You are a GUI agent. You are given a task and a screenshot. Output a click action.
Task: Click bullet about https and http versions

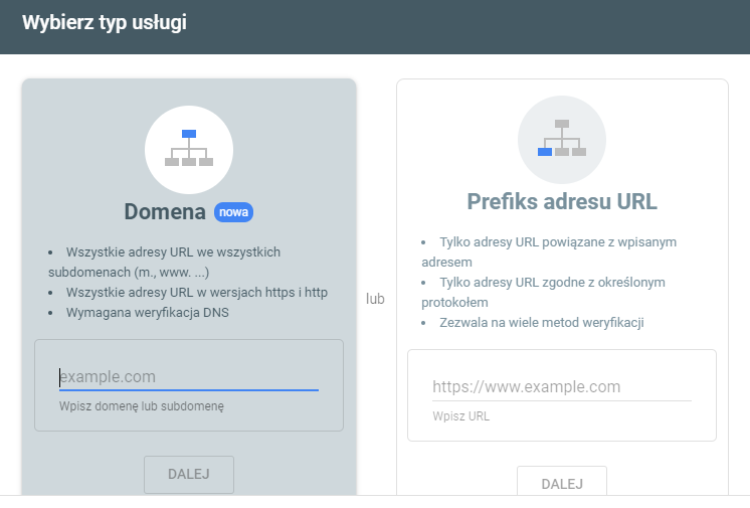(x=195, y=293)
